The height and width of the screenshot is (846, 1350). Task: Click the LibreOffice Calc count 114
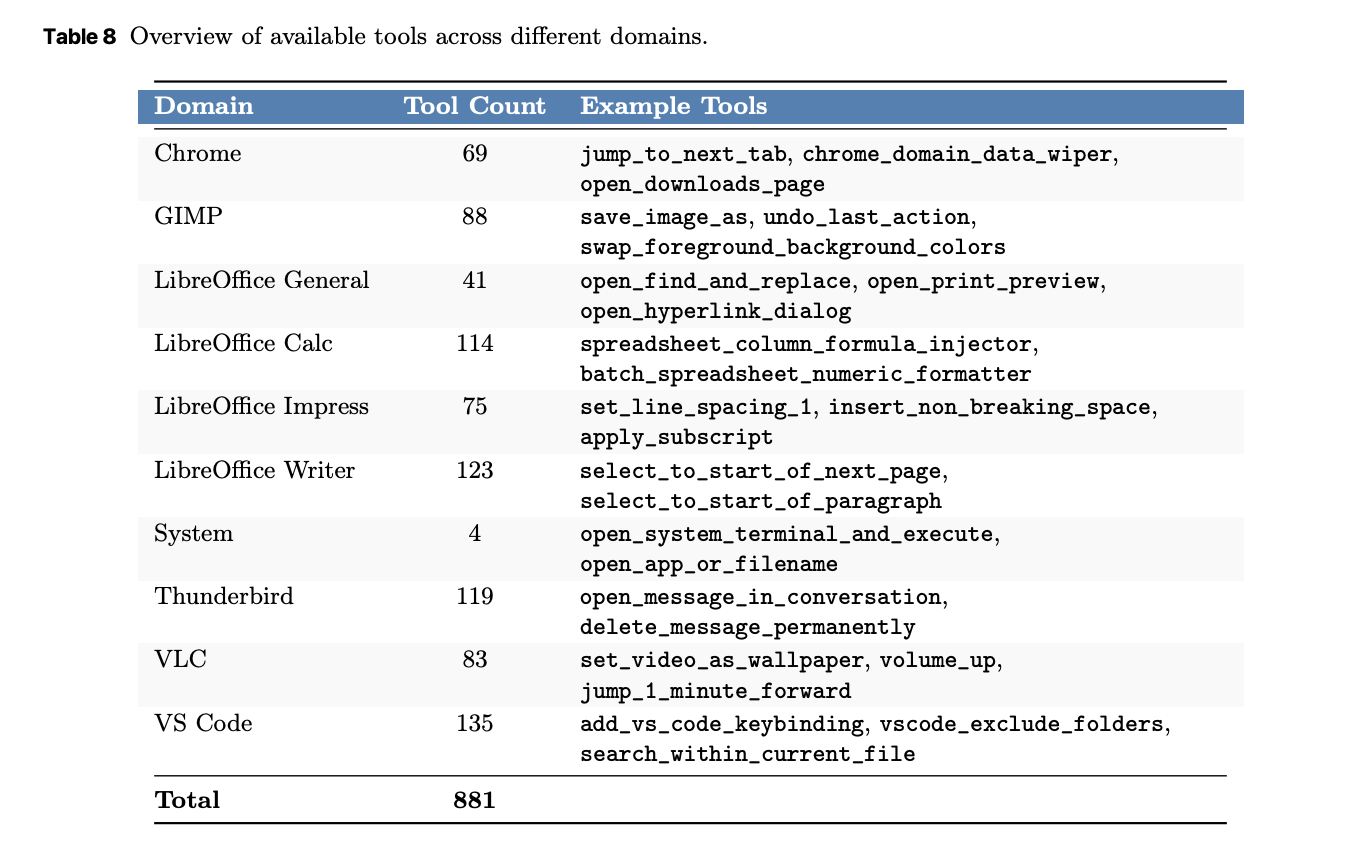(x=475, y=344)
